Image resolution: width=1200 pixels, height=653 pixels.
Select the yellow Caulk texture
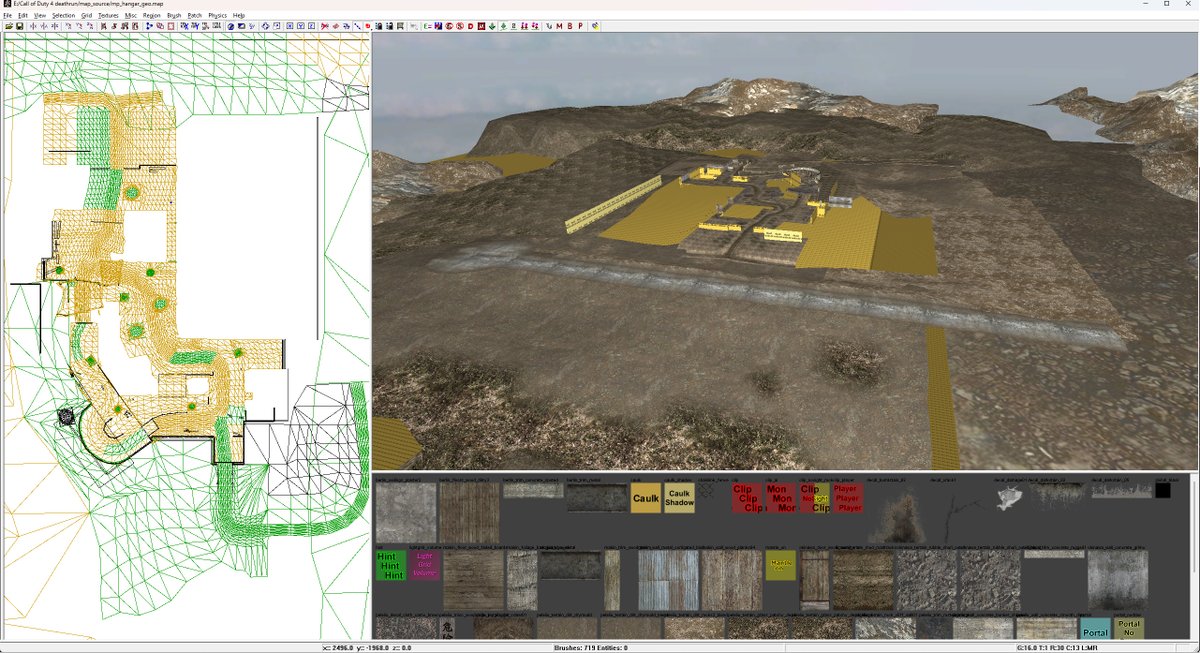tap(646, 498)
